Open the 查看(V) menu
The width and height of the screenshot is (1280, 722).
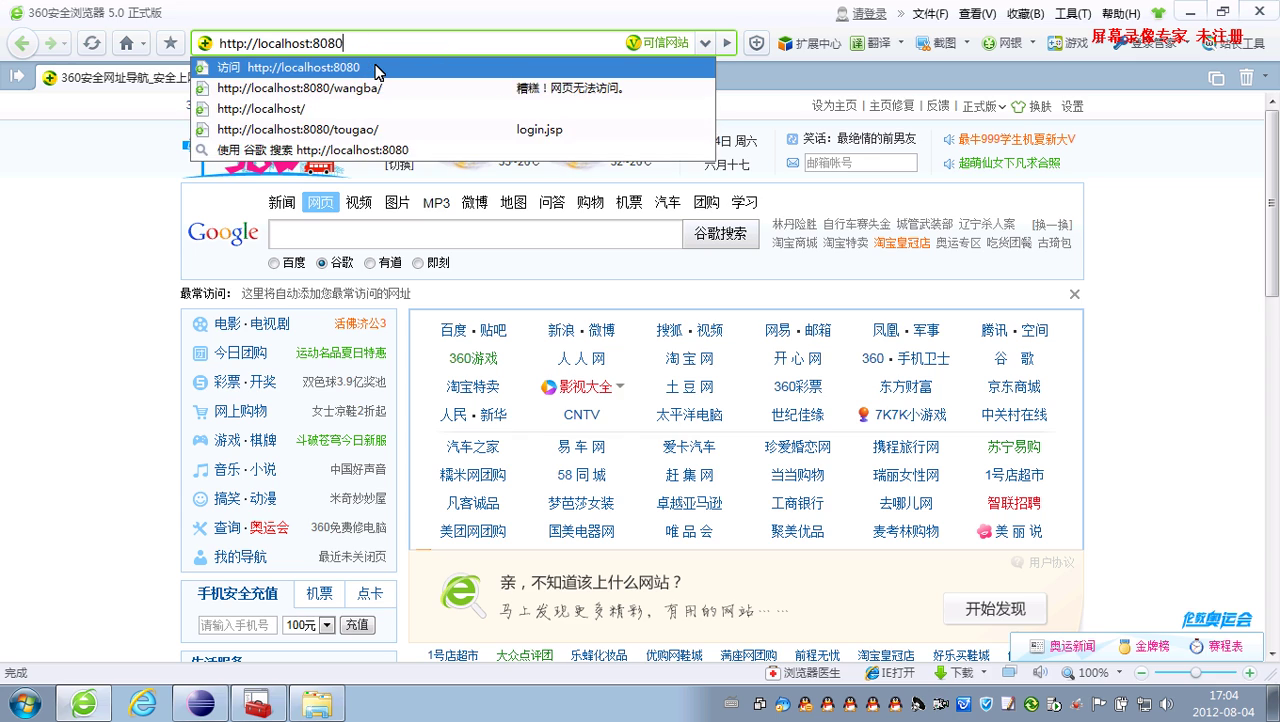coord(977,13)
